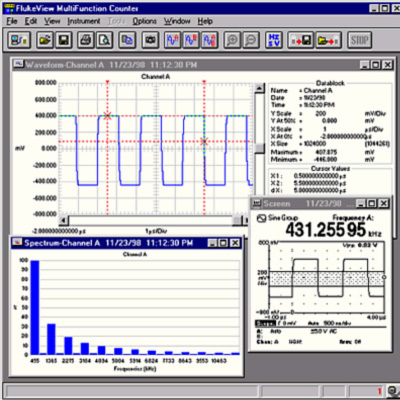Click the save floppy disk icon

[x=63, y=40]
